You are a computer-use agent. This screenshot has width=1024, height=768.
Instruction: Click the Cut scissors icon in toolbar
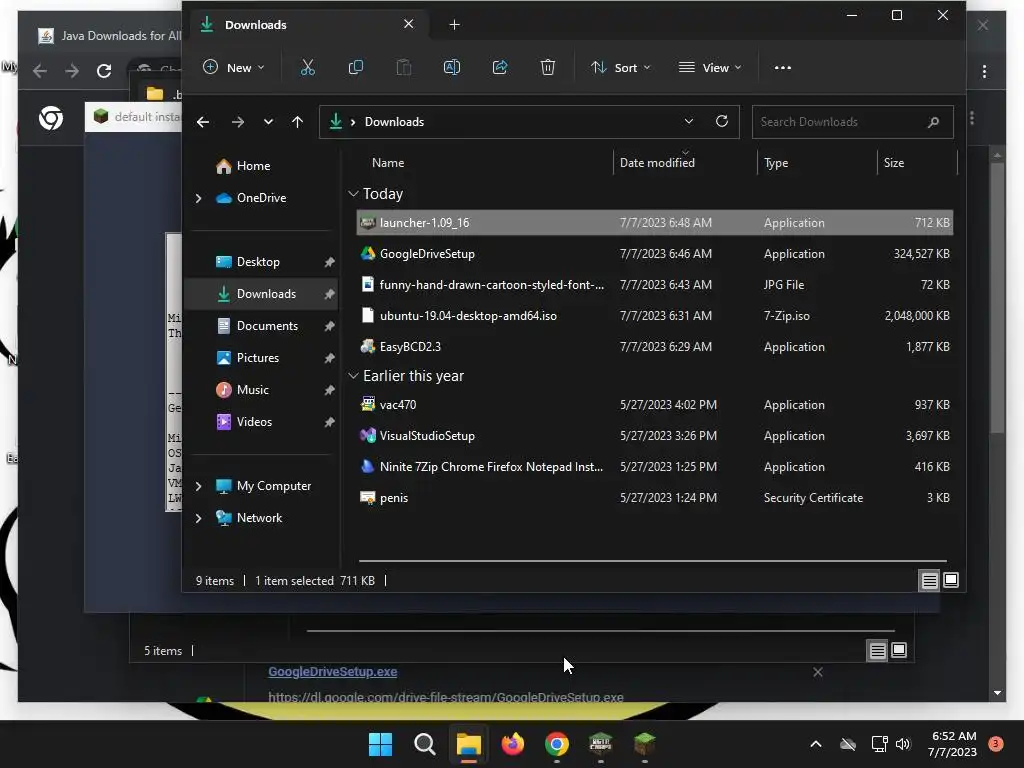(x=308, y=67)
